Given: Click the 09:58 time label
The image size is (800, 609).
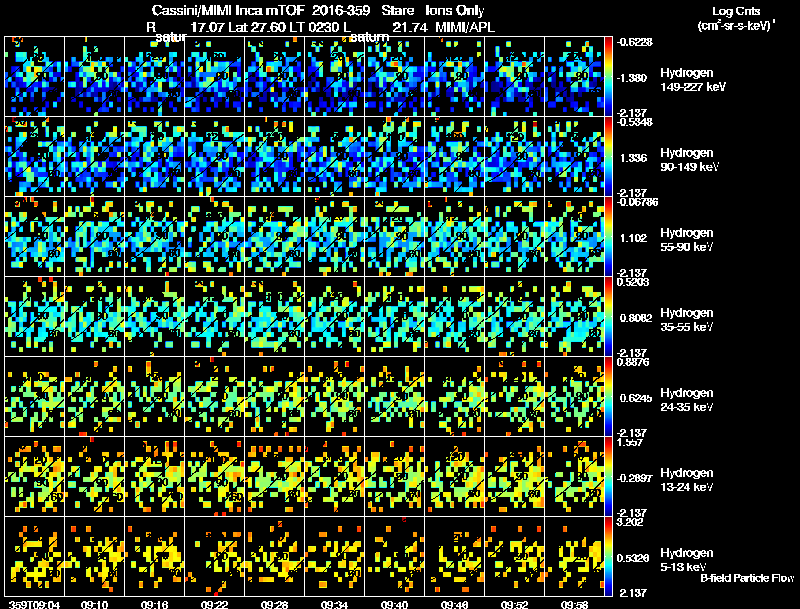Looking at the screenshot, I should pos(574,604).
